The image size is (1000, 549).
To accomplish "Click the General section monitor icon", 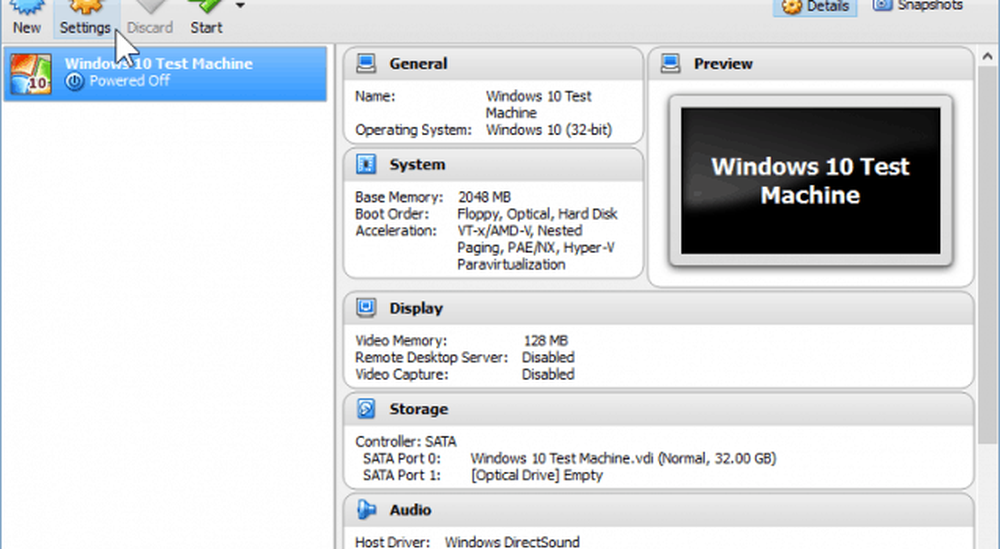I will pyautogui.click(x=367, y=64).
